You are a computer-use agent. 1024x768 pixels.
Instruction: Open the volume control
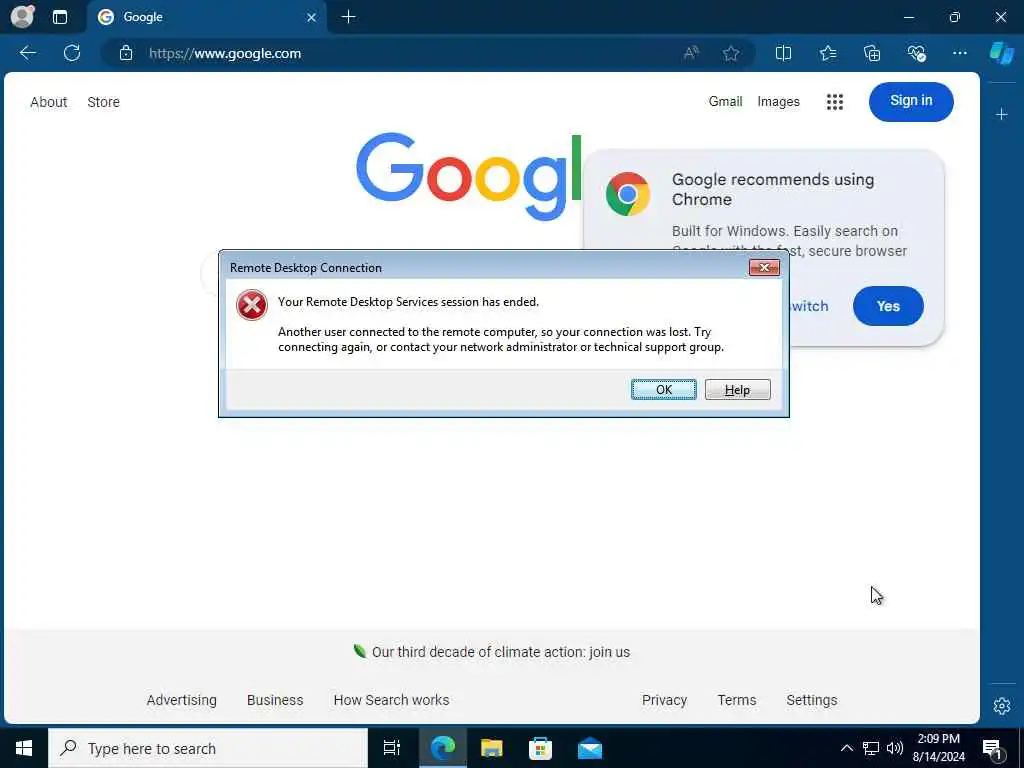point(895,748)
